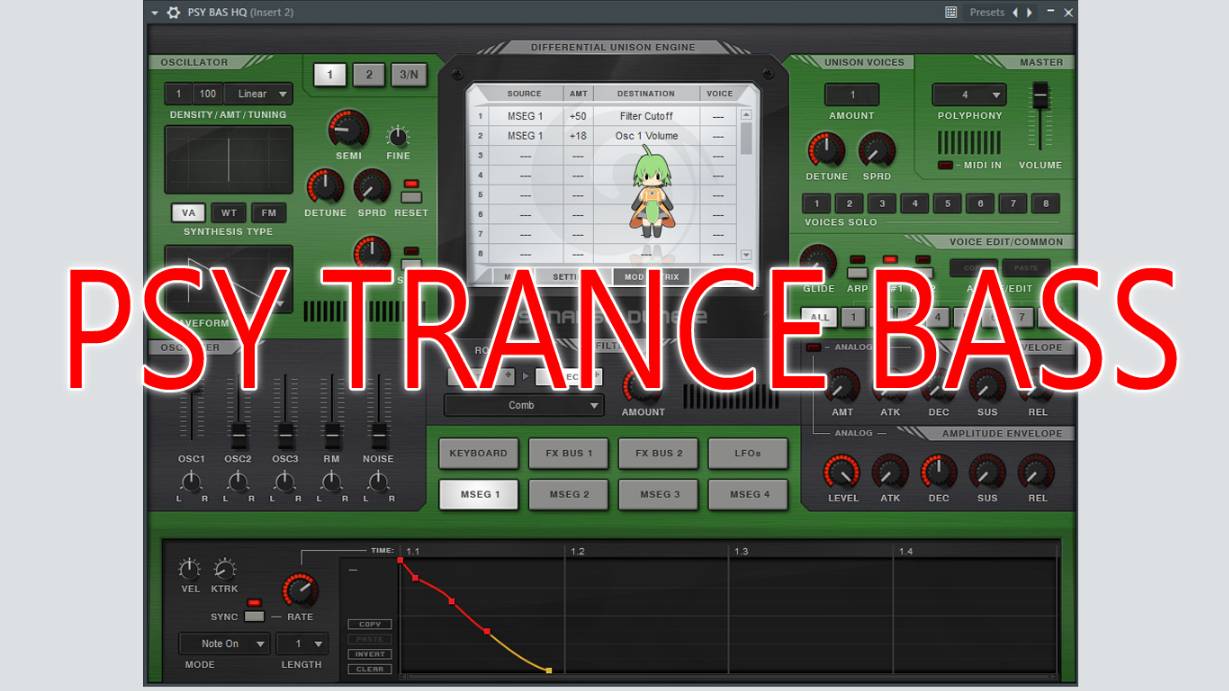The image size is (1229, 691).
Task: Click the amplitude envelope DEC knob
Action: click(938, 472)
